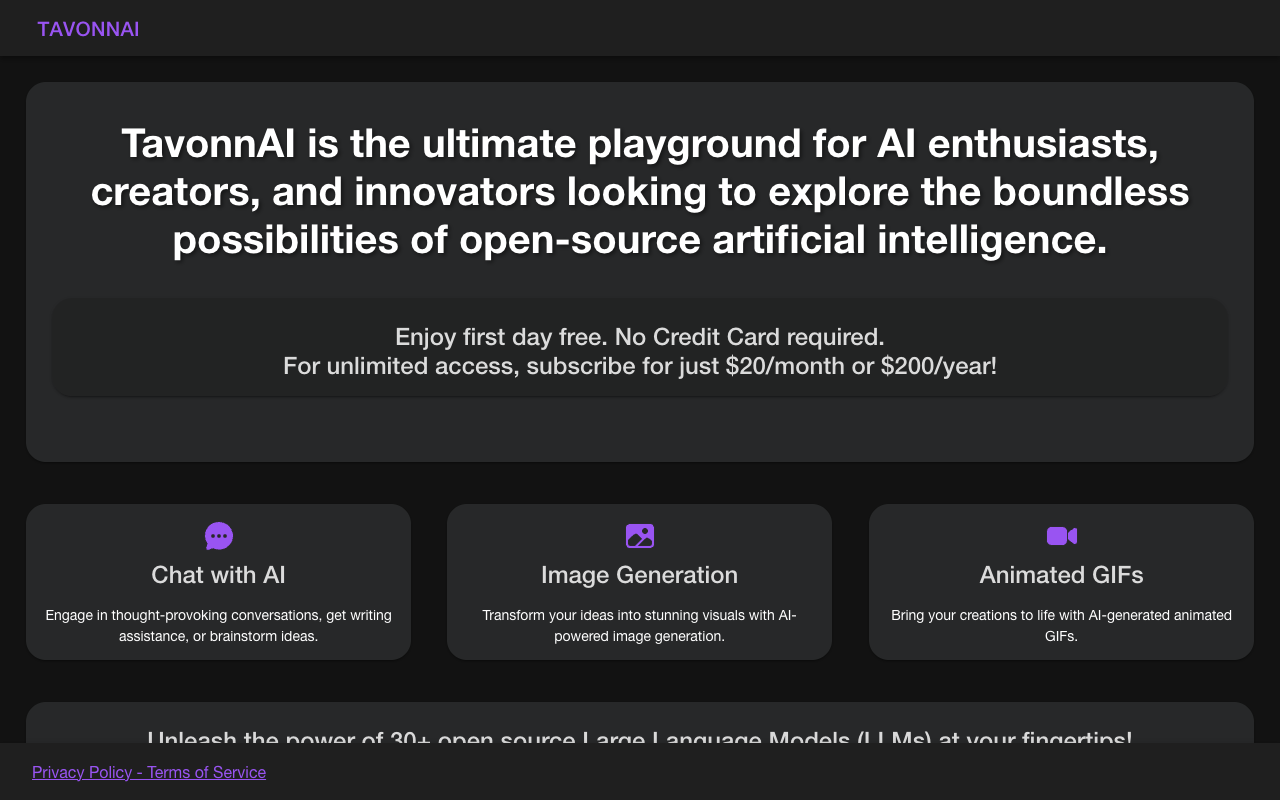Click the '$20/month or $200/year' subscription line
Screen dimensions: 1280x800
click(x=640, y=366)
